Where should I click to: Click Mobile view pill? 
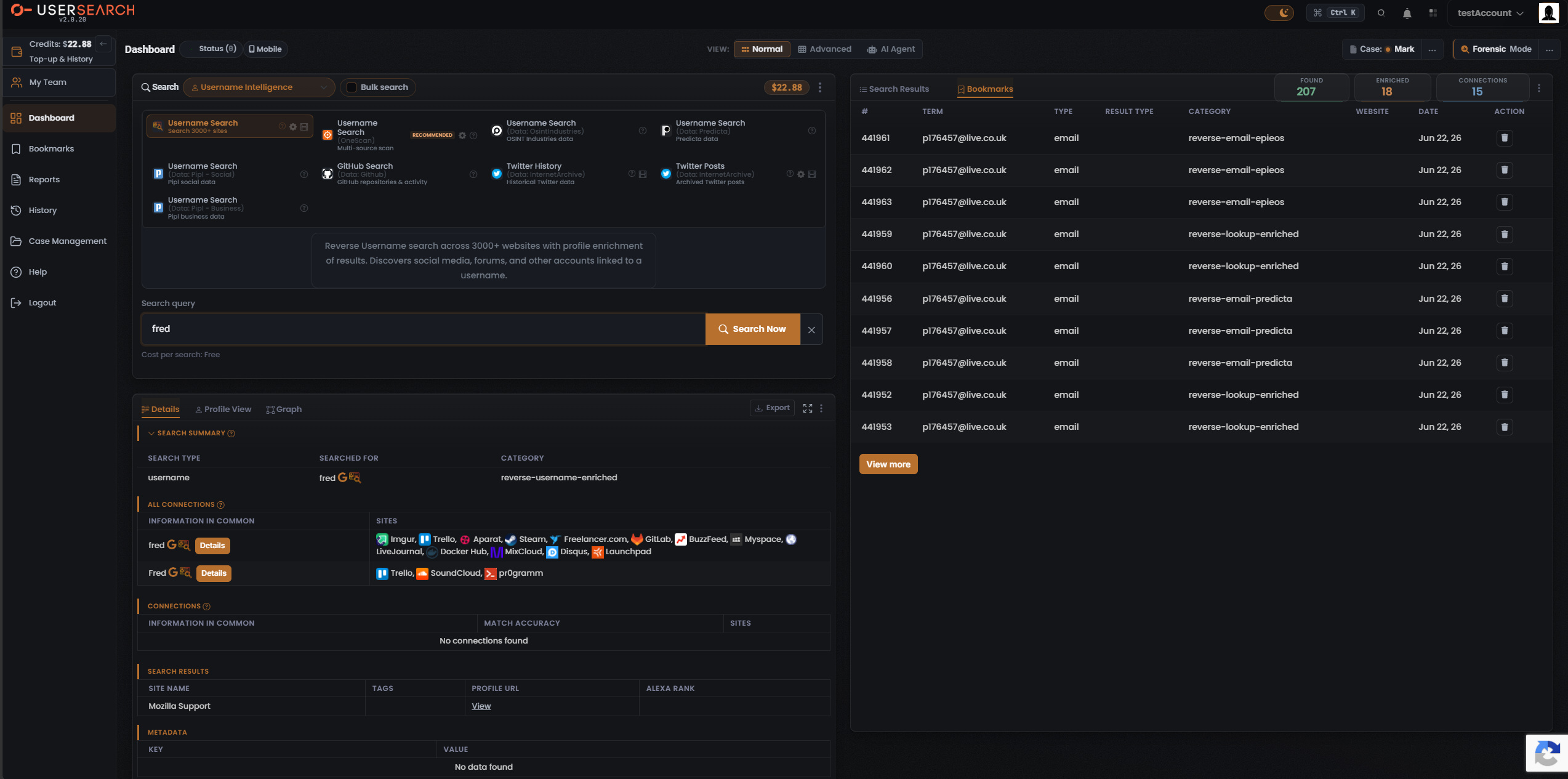point(265,49)
